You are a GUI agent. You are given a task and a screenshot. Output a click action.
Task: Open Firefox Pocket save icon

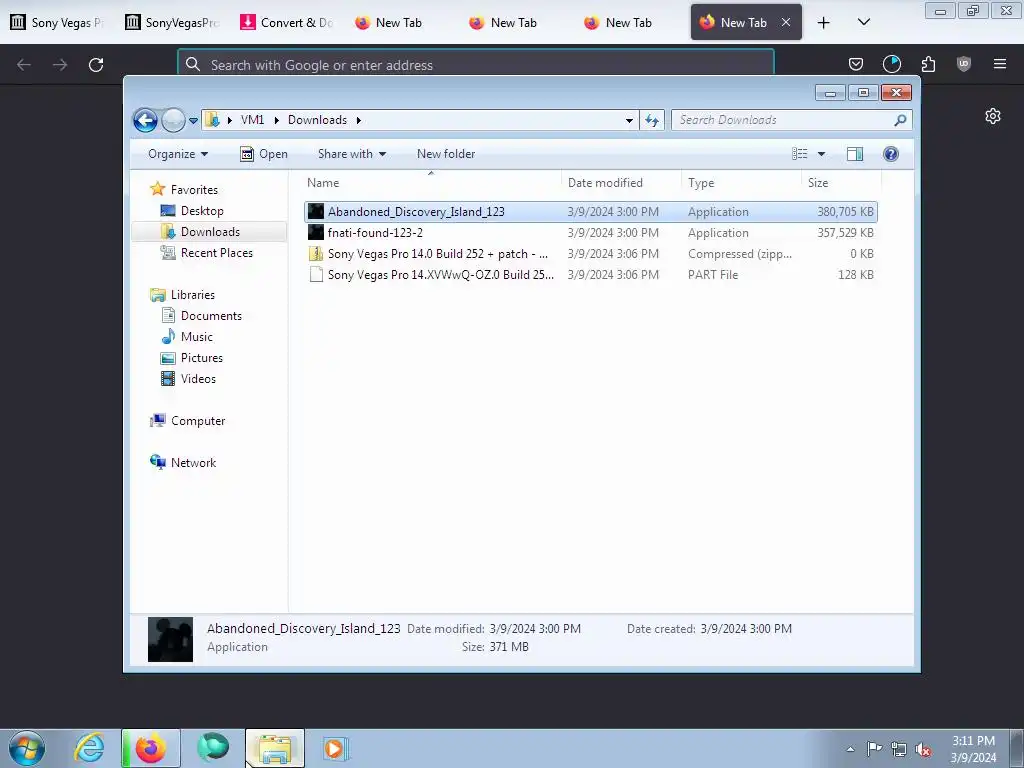tap(856, 64)
